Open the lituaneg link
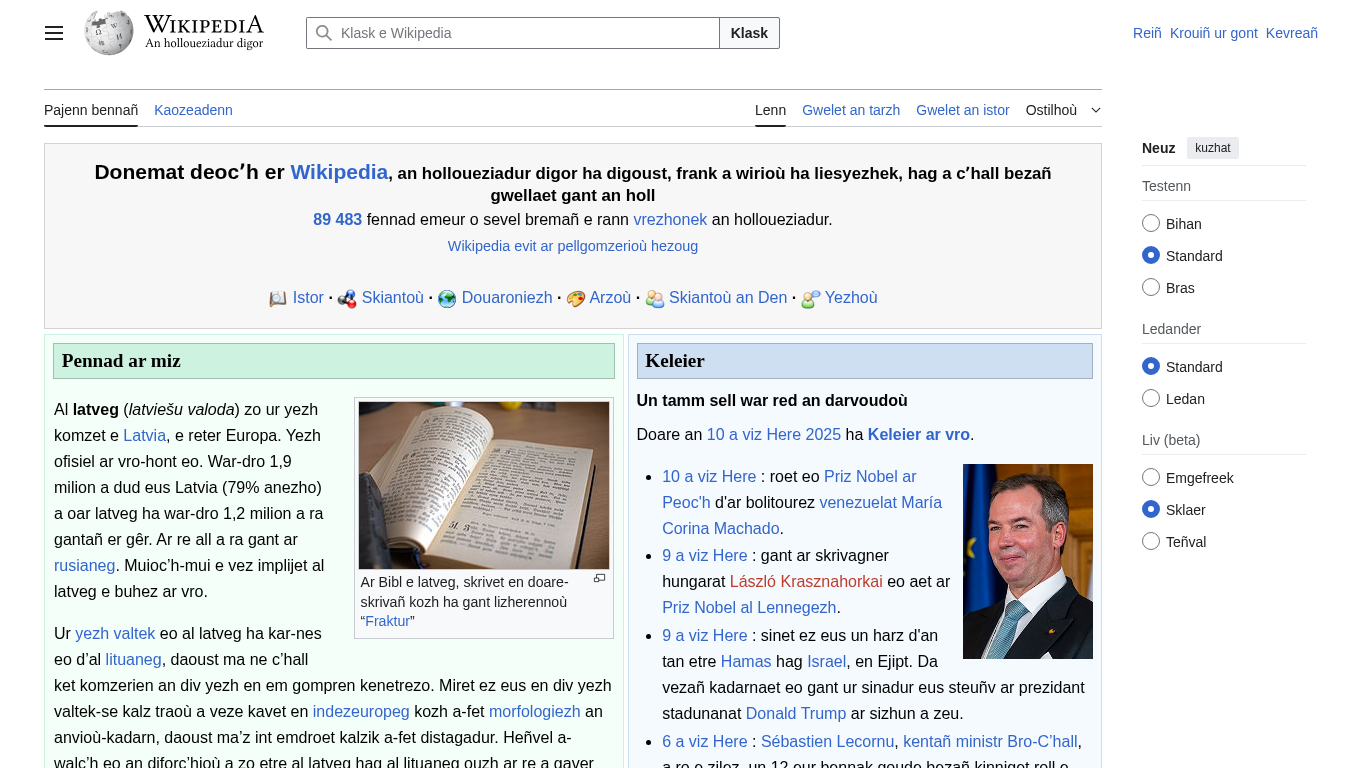This screenshot has width=1366, height=768. 134,659
